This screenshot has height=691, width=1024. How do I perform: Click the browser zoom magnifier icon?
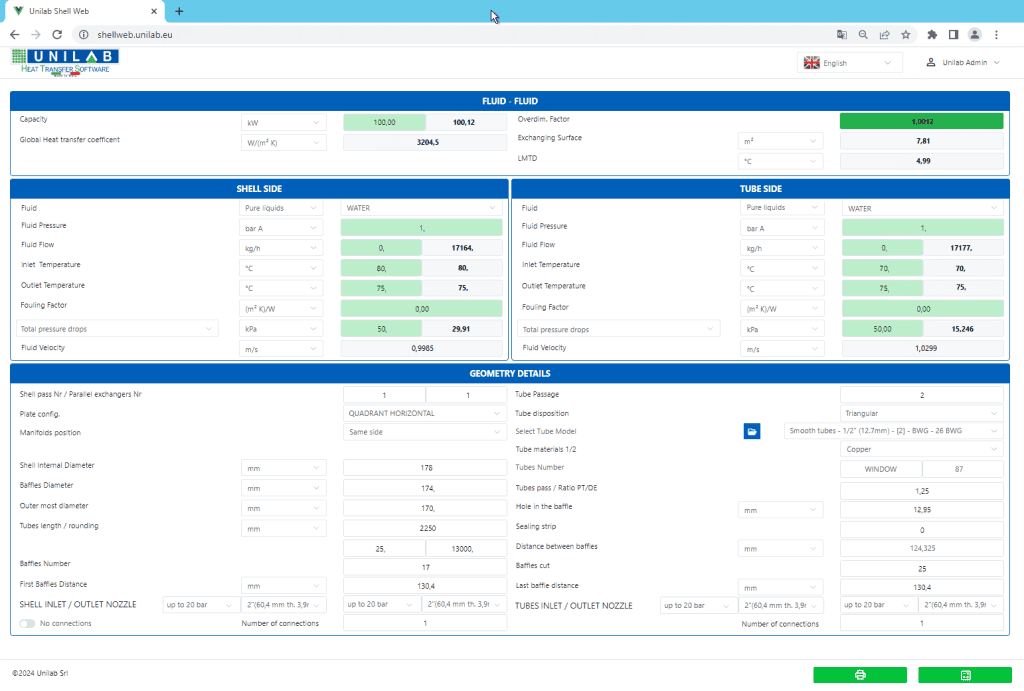(x=863, y=34)
